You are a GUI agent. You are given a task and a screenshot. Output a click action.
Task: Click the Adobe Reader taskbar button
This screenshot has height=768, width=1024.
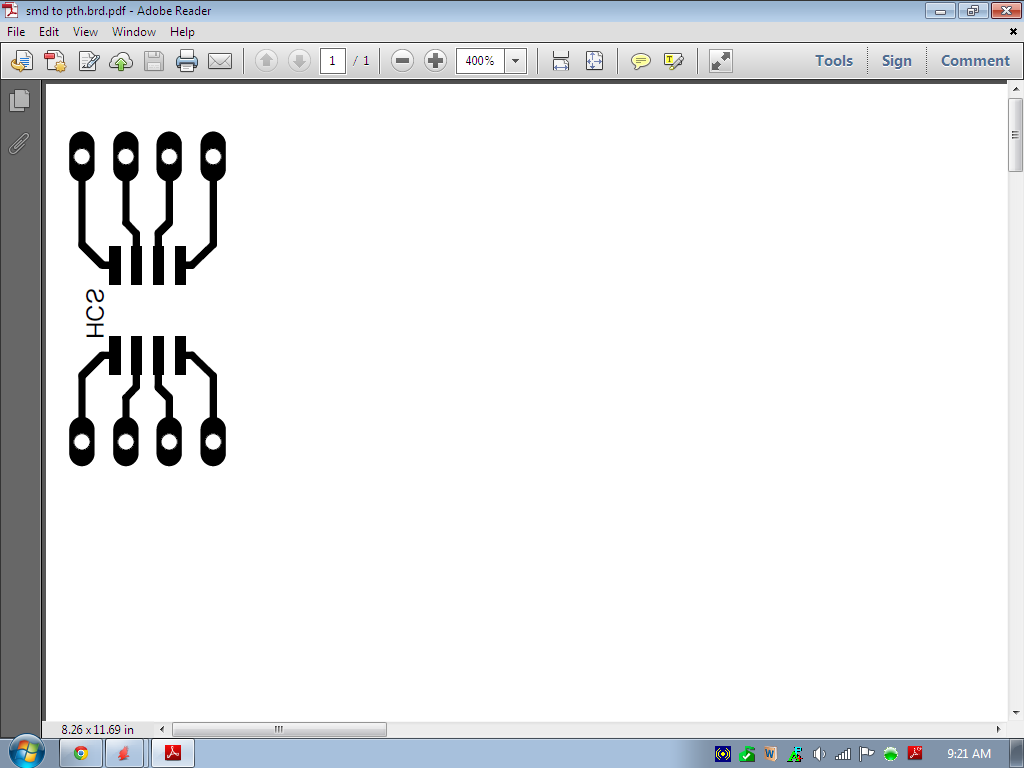point(173,754)
